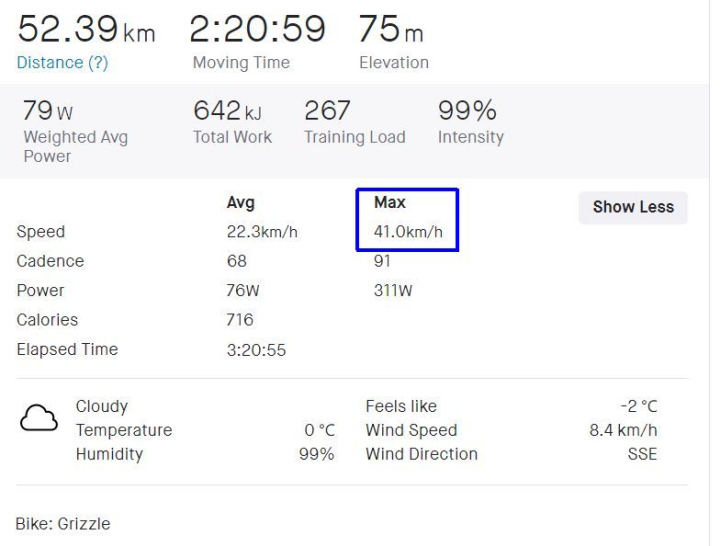Viewport: 720px width, 546px height.
Task: Click the Bike: Grizzle label
Action: point(63,523)
